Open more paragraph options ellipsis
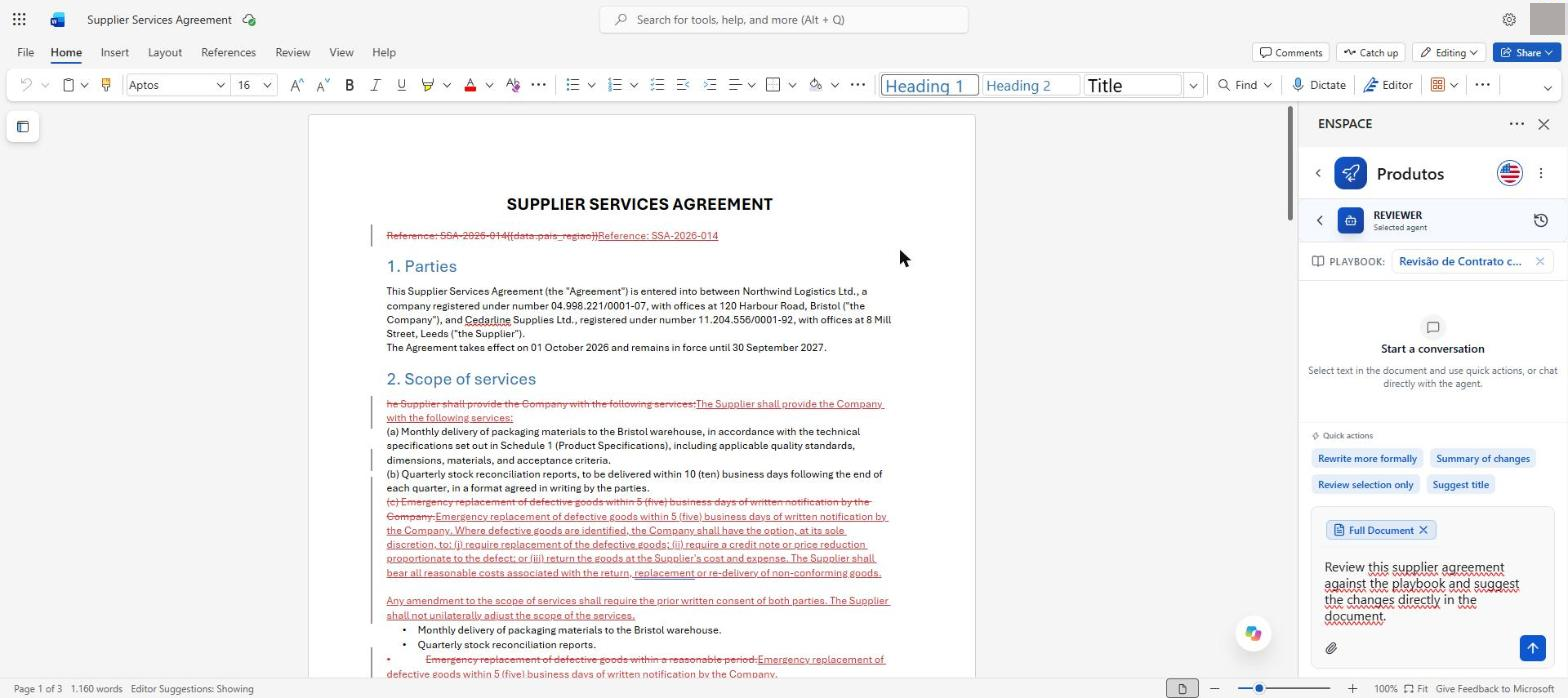Image resolution: width=1568 pixels, height=698 pixels. (857, 85)
